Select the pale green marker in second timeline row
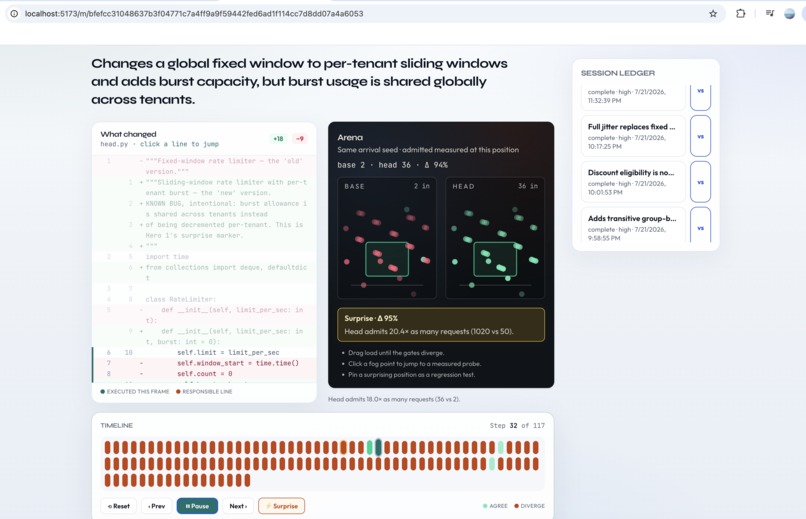806x519 pixels. click(492, 464)
